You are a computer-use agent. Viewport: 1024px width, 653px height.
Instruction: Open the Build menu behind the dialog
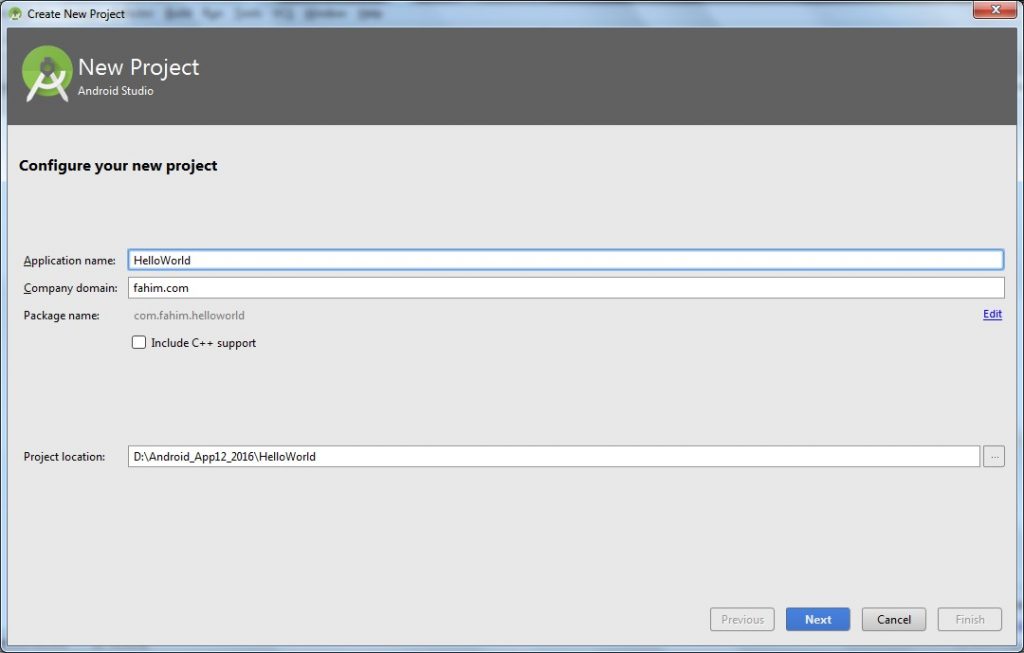click(181, 13)
